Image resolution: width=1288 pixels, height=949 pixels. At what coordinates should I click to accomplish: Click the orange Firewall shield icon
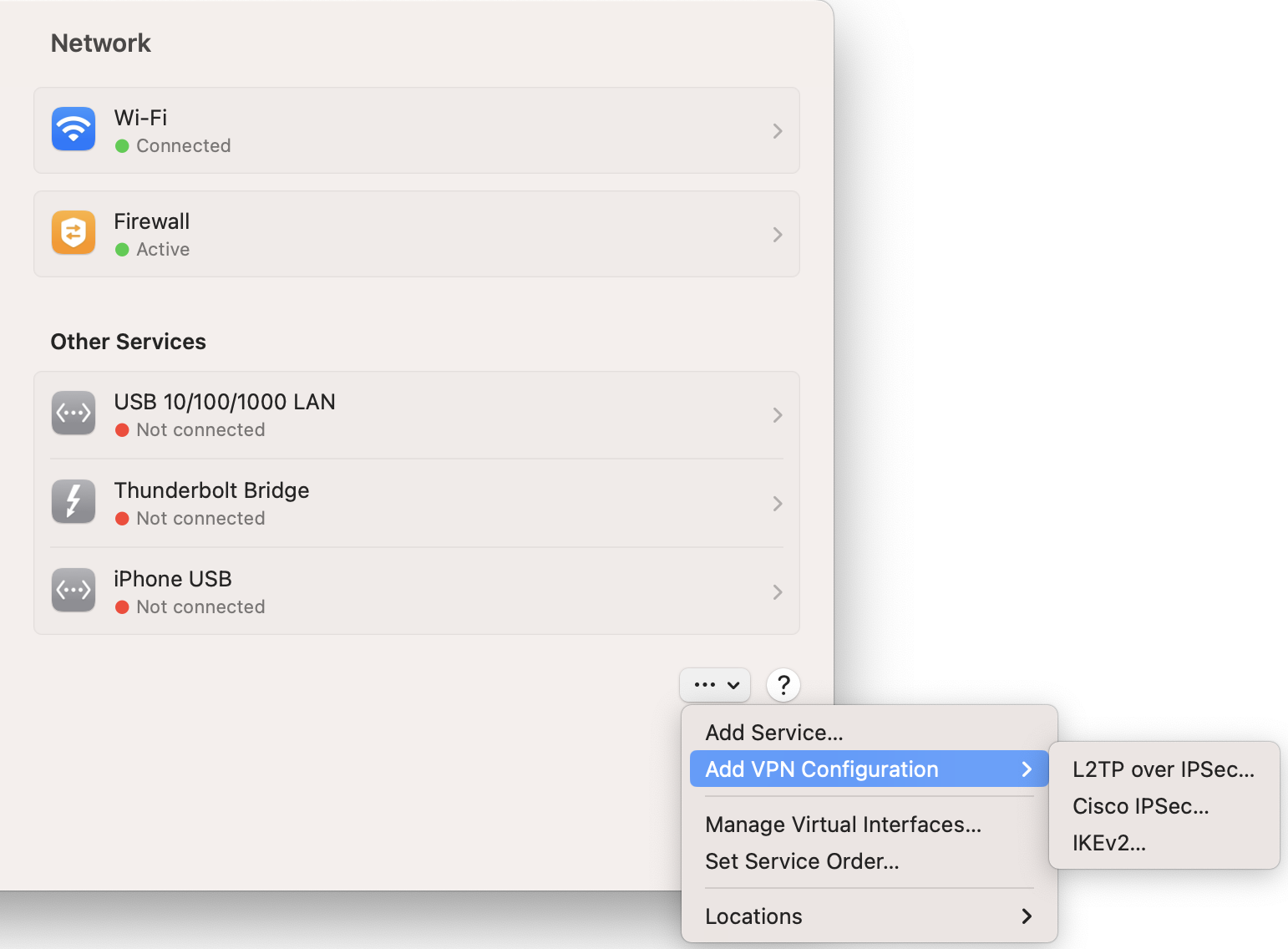point(74,233)
